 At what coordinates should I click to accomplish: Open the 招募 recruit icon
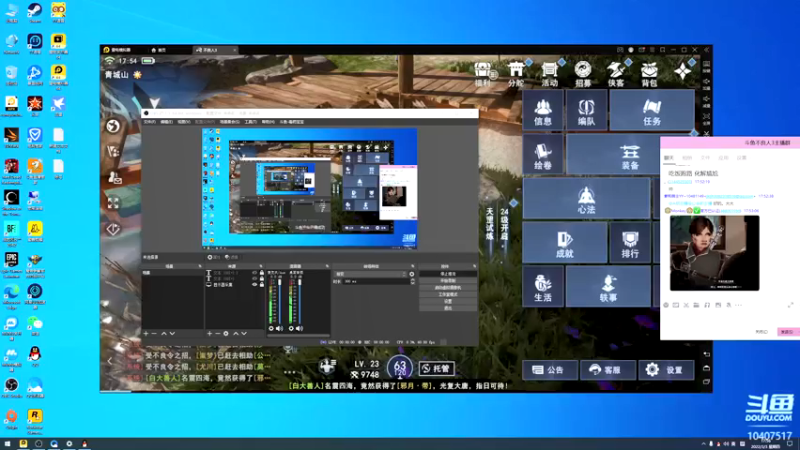pyautogui.click(x=583, y=74)
